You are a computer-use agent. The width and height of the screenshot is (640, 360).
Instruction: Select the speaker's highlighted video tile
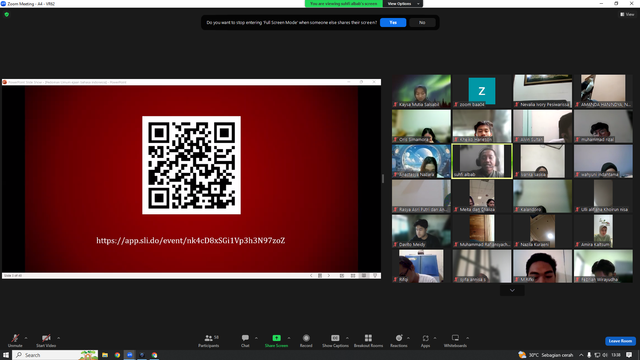[x=482, y=161]
